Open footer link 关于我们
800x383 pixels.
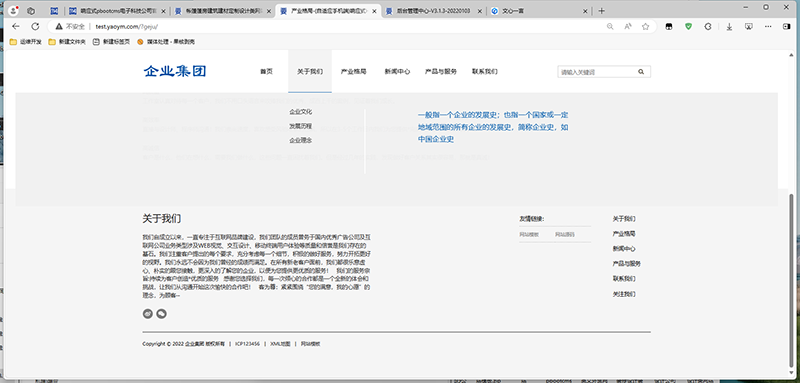click(624, 219)
